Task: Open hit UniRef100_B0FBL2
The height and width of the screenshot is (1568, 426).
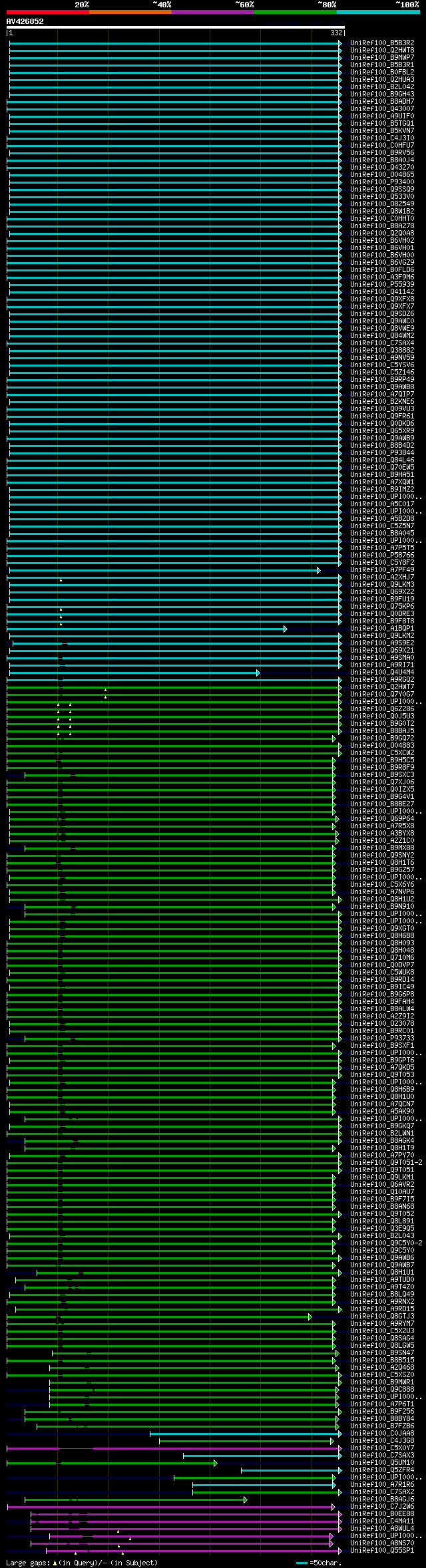Action: [x=382, y=73]
